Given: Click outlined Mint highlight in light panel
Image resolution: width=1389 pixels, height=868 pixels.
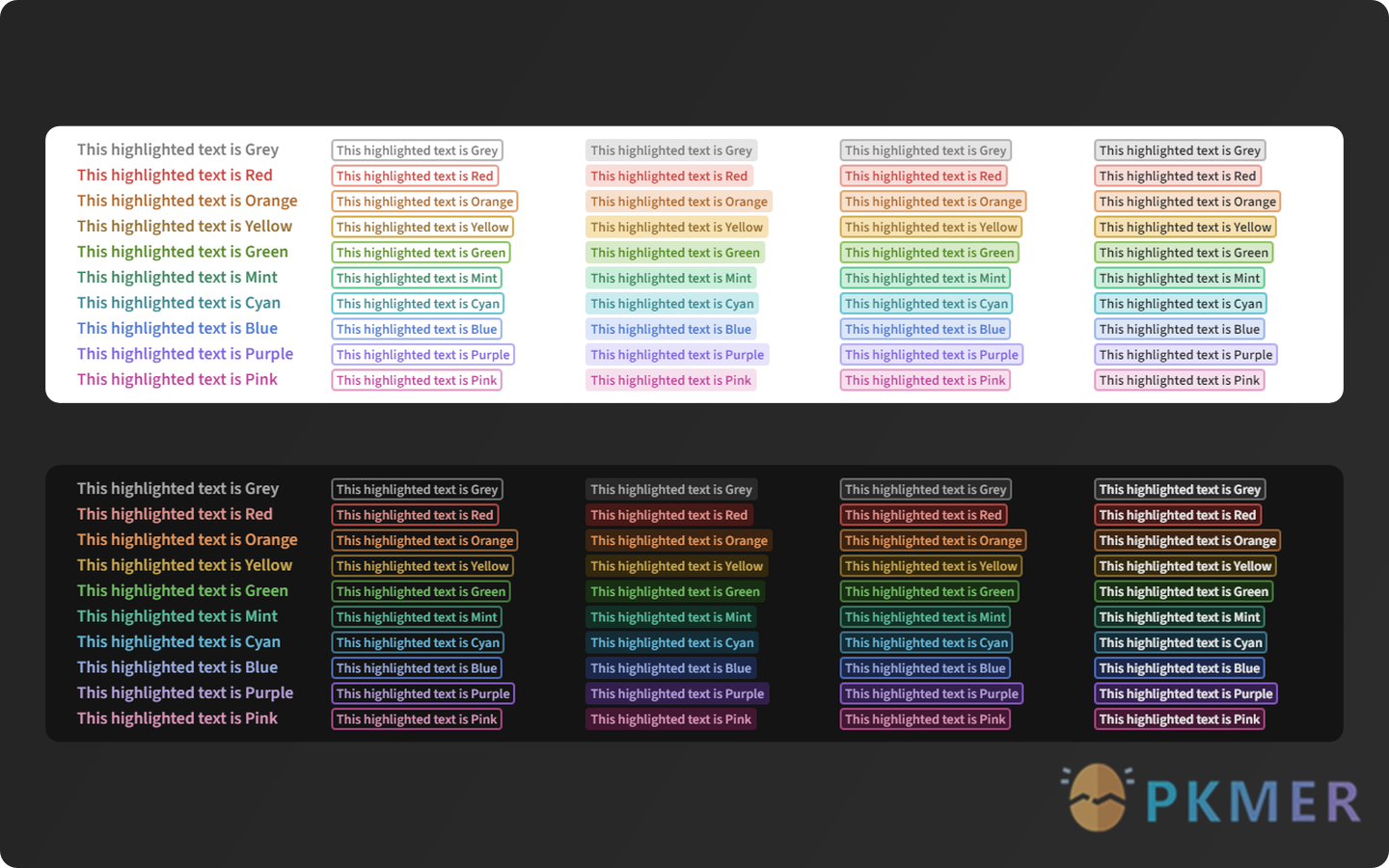Looking at the screenshot, I should (417, 278).
